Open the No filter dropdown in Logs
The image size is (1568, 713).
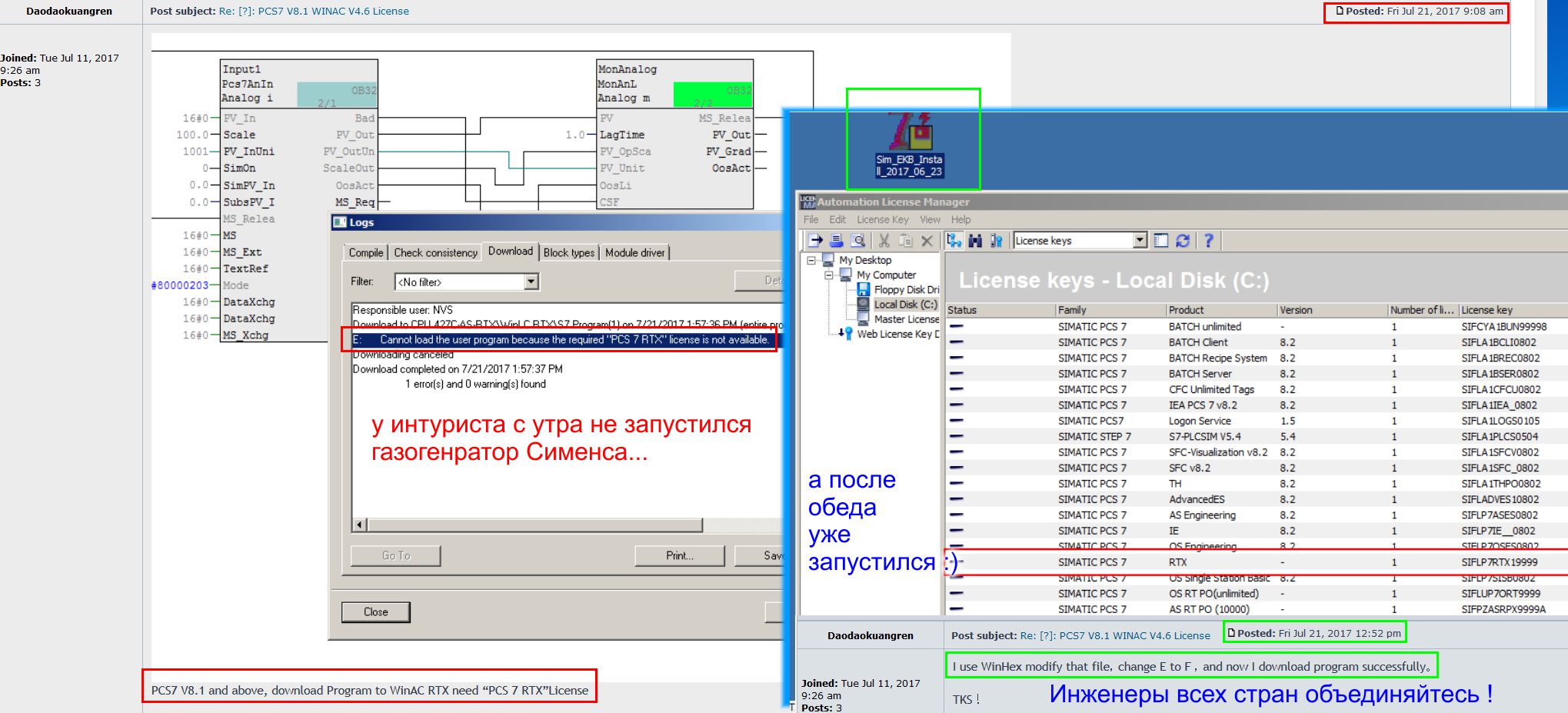coord(531,282)
